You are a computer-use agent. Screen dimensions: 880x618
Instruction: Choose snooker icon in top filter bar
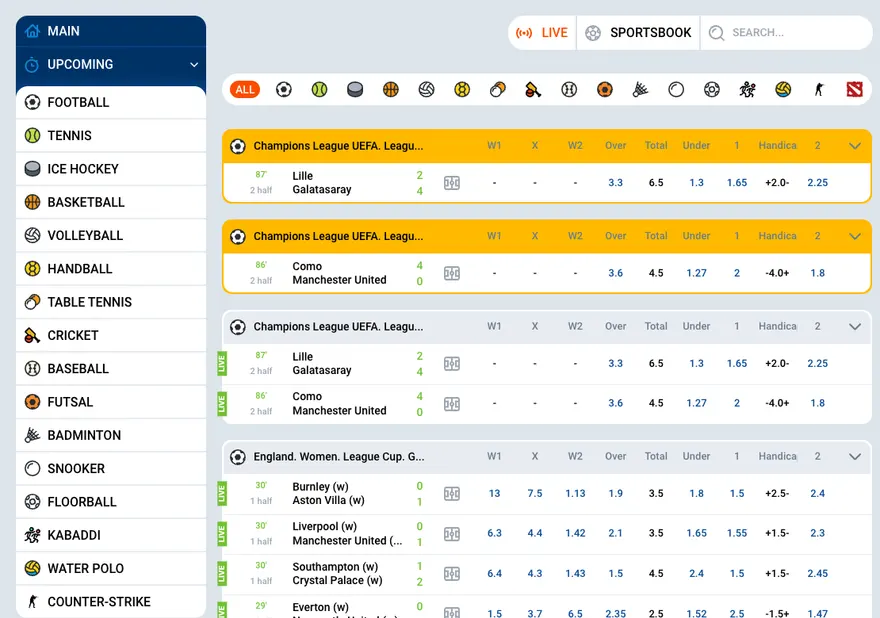click(x=676, y=89)
